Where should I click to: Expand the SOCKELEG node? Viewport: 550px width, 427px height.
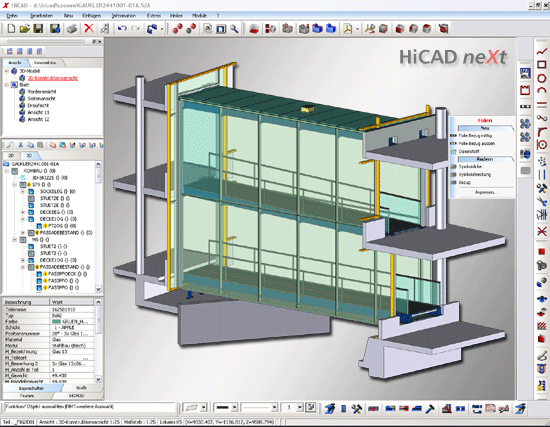tap(23, 192)
